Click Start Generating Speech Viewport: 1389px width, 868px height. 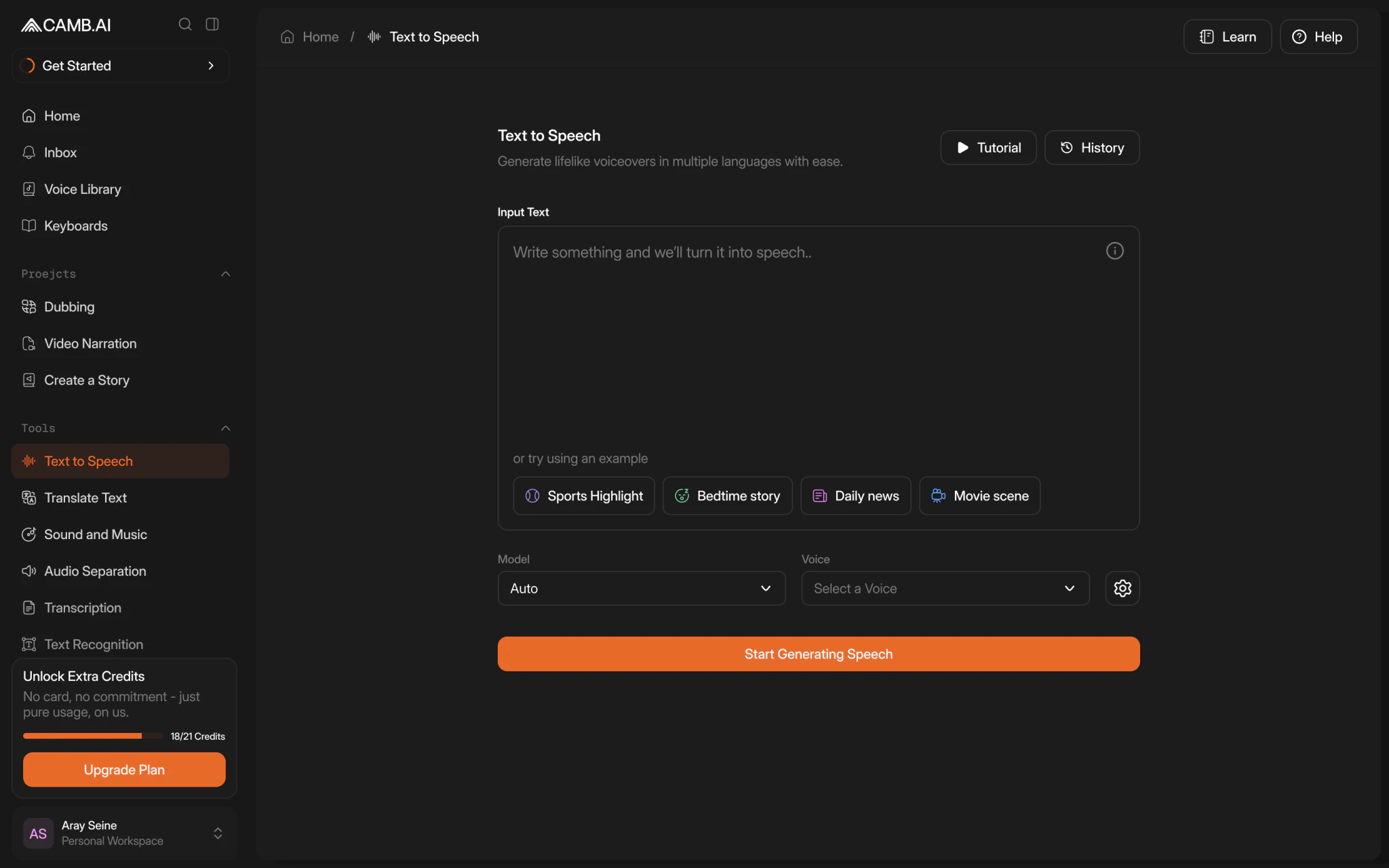819,654
